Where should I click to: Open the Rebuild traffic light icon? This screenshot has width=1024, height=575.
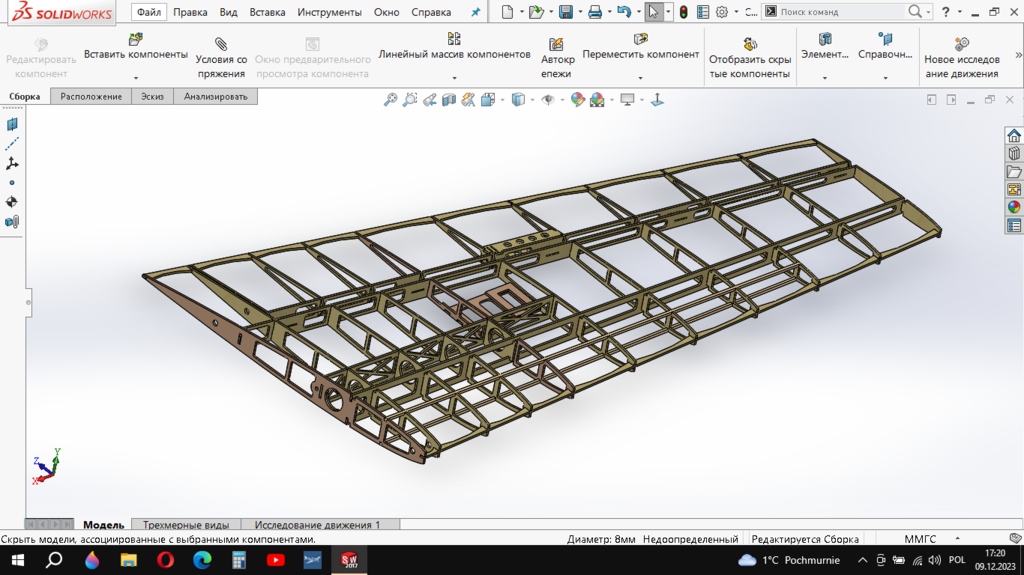point(683,12)
